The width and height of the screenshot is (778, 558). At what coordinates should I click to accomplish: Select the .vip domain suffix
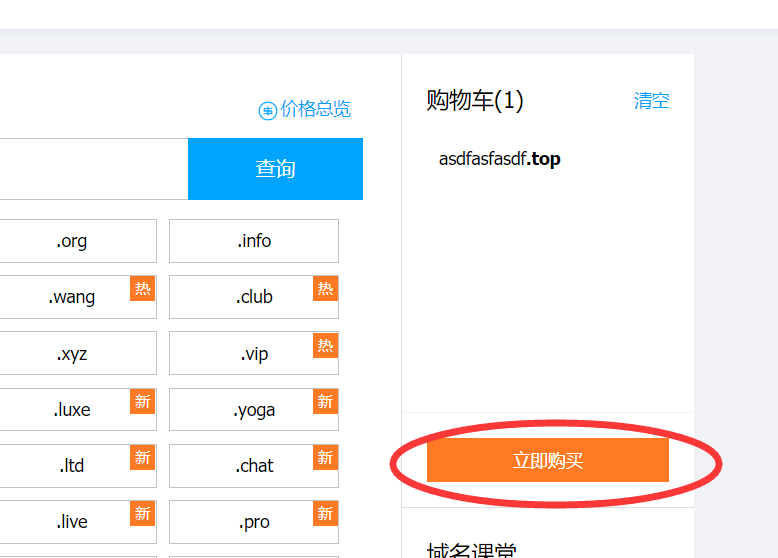254,353
